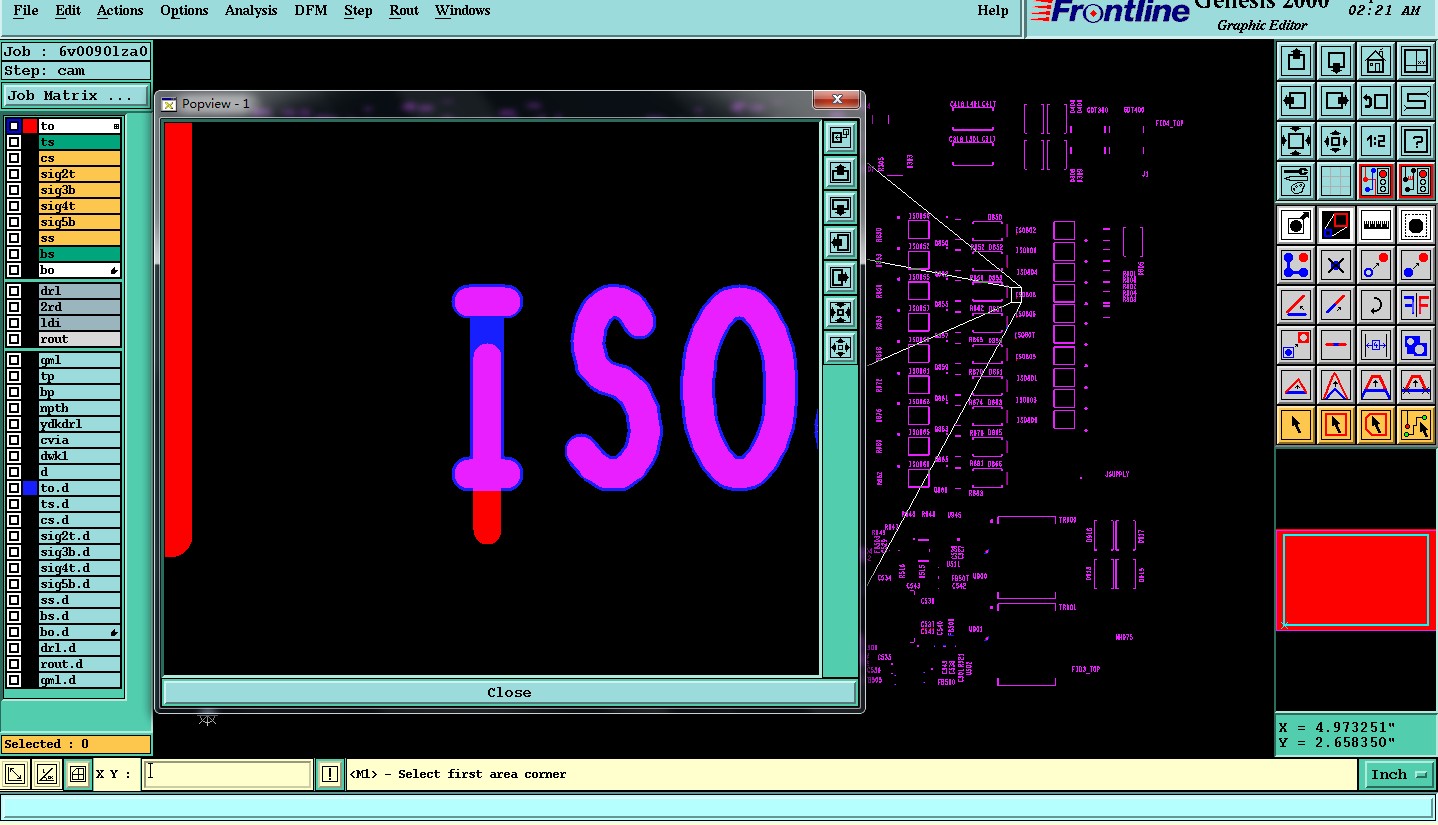The image size is (1438, 825).
Task: Toggle the checkbox for layer rout
Action: [x=14, y=339]
